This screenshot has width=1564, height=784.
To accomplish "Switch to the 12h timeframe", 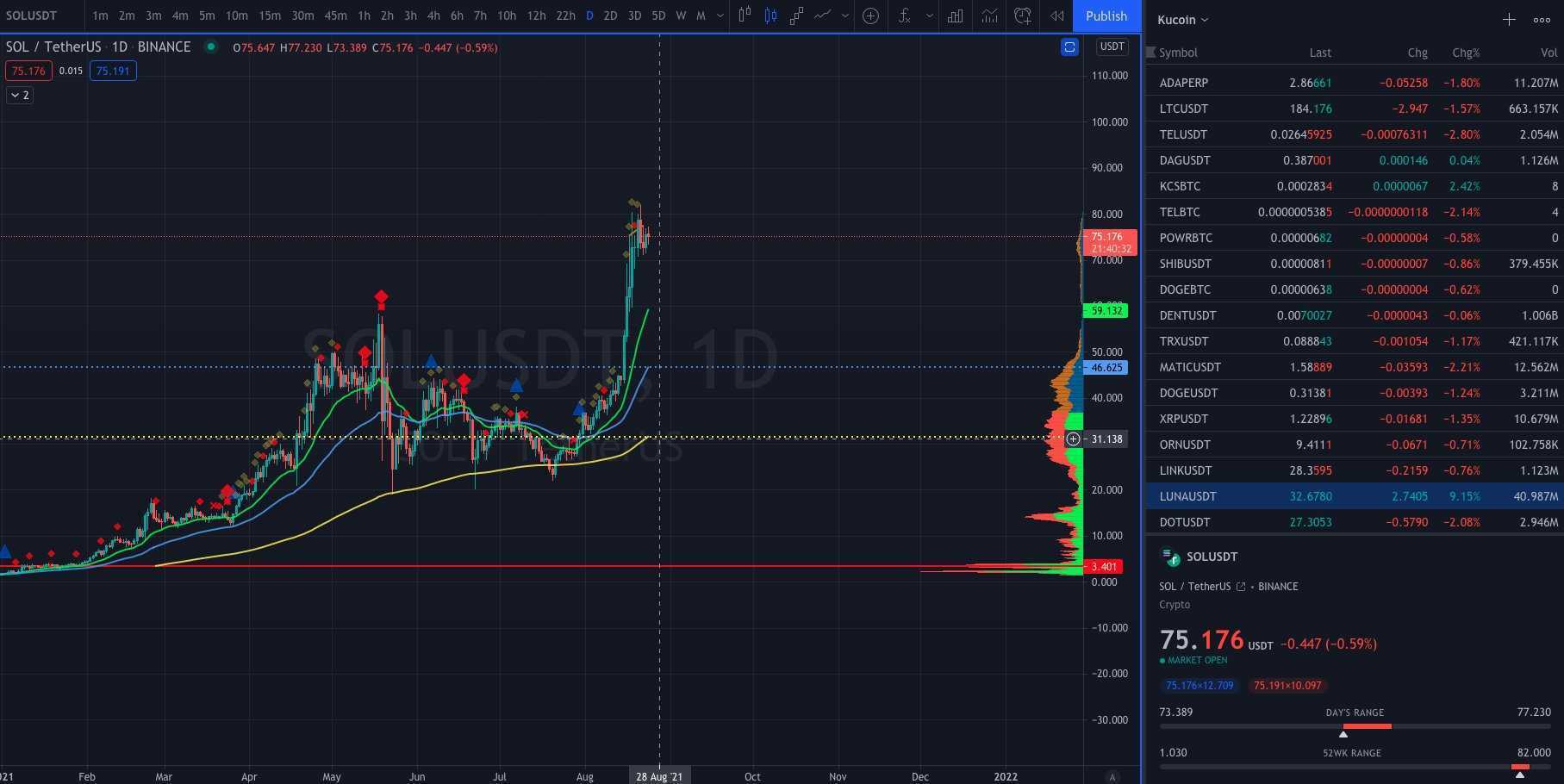I will pos(536,16).
